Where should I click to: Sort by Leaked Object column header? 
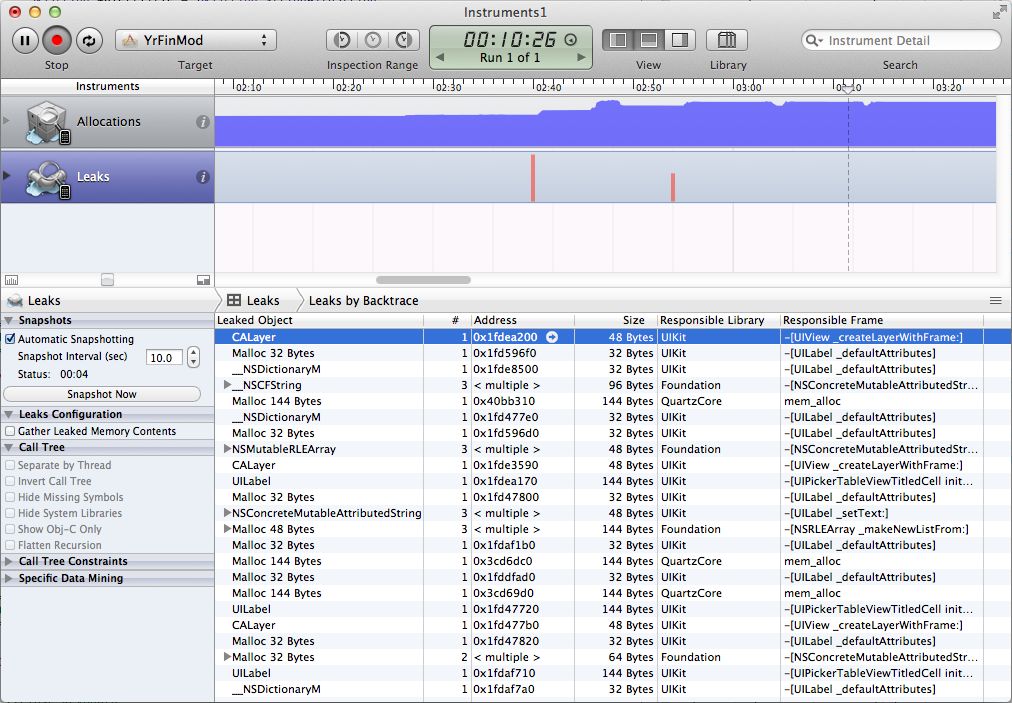[x=319, y=320]
